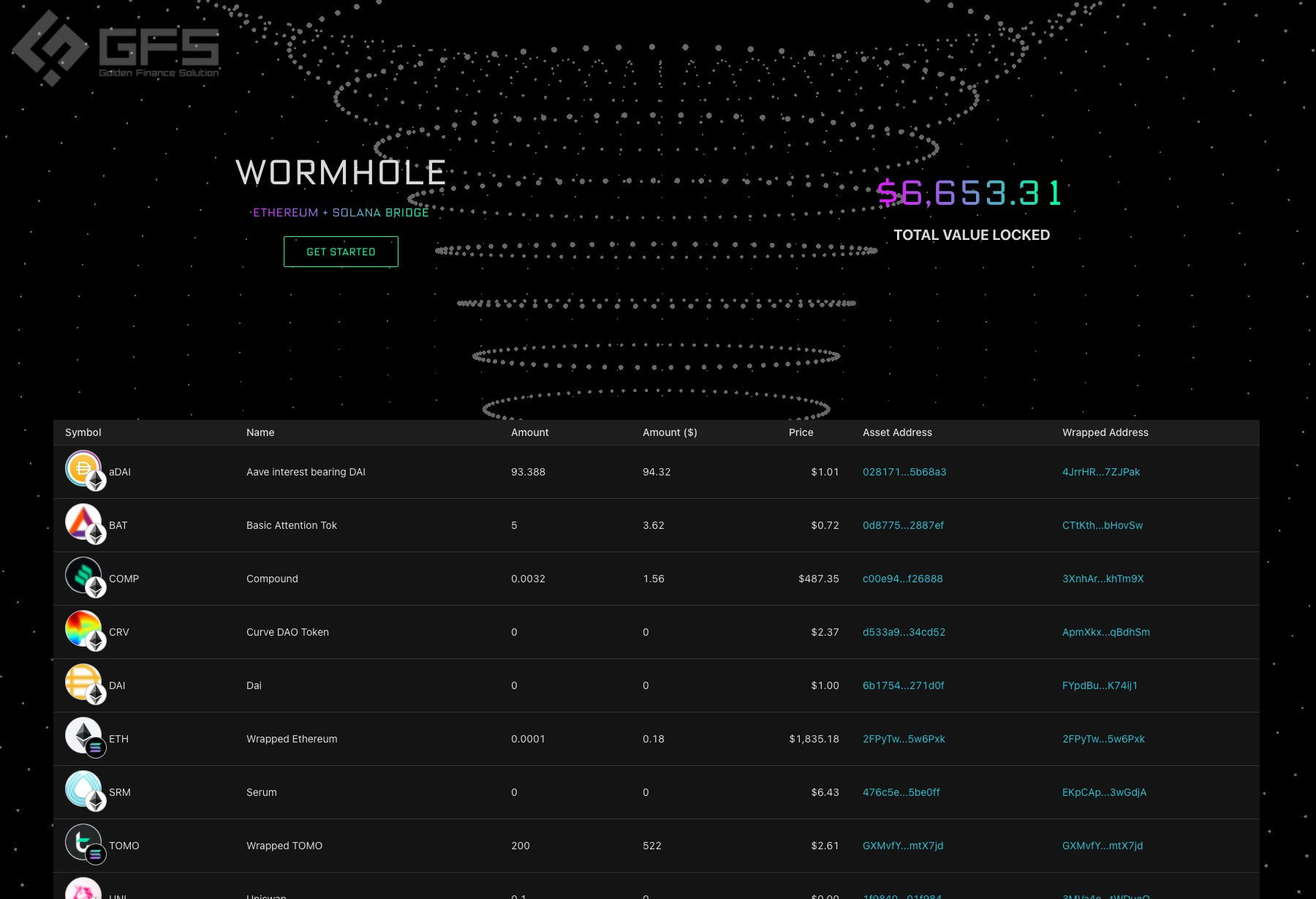Click the Wrapped TOMO name cell

coord(284,846)
